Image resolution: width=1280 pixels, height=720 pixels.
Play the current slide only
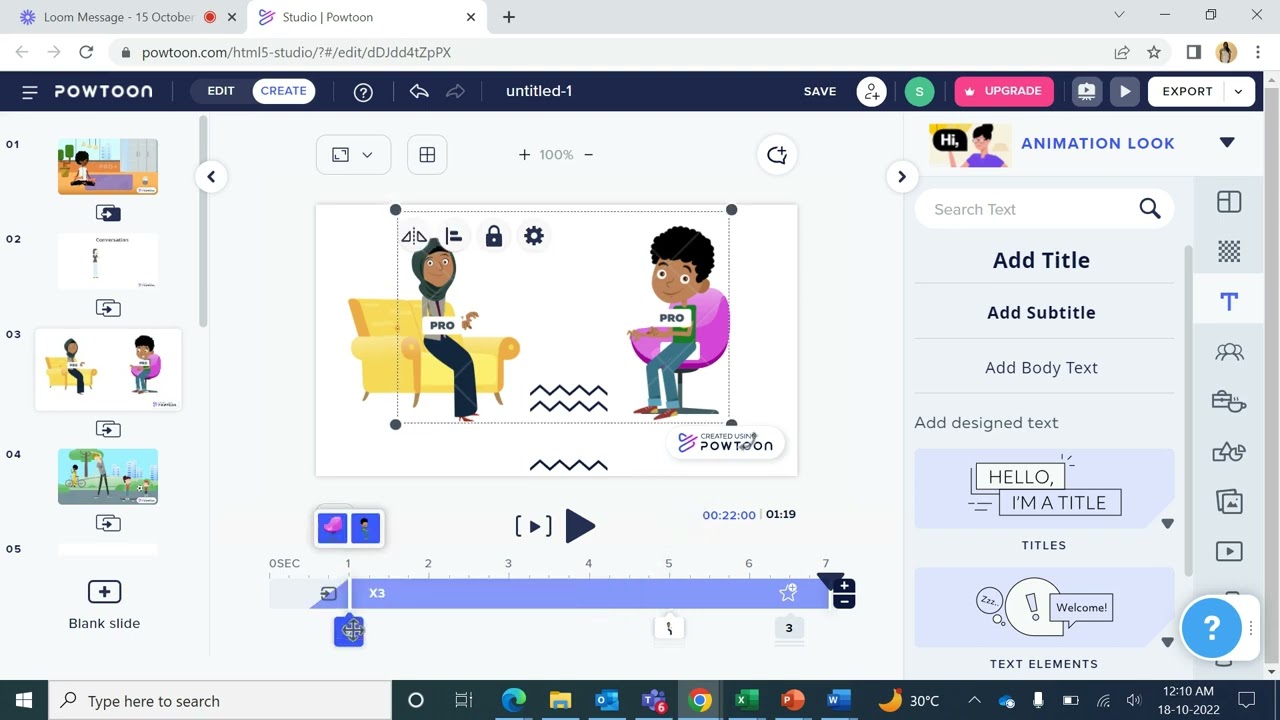tap(533, 526)
